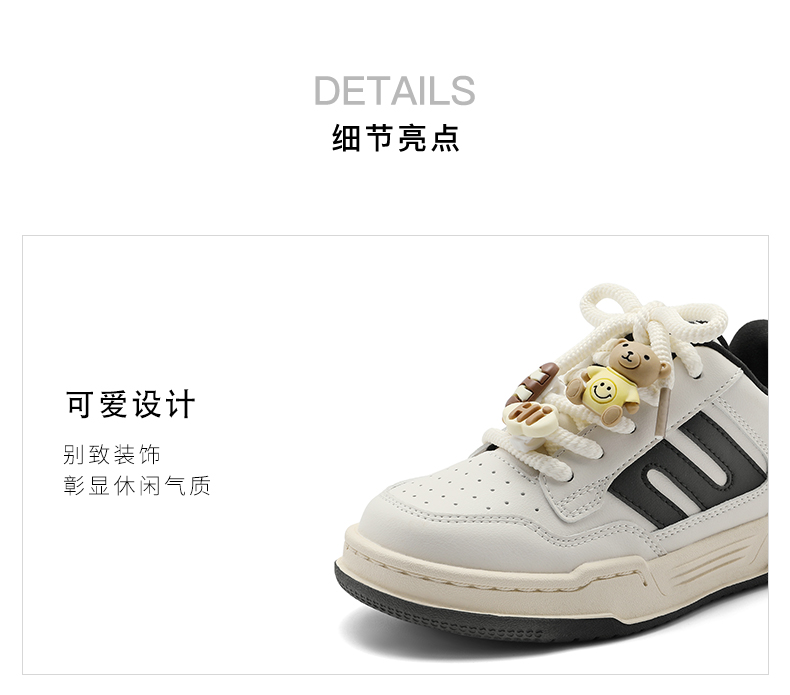Click the DETAILS heading text

[394, 91]
